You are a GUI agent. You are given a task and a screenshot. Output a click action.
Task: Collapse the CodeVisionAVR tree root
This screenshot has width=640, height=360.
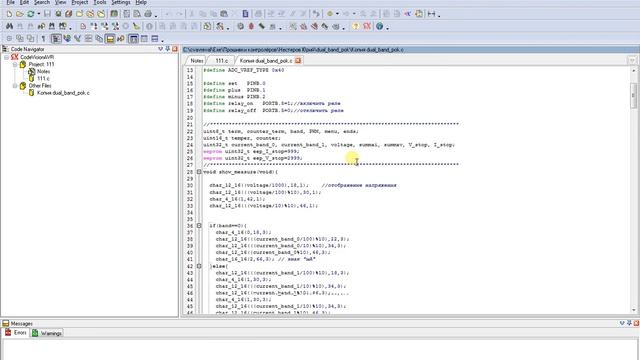click(x=7, y=57)
